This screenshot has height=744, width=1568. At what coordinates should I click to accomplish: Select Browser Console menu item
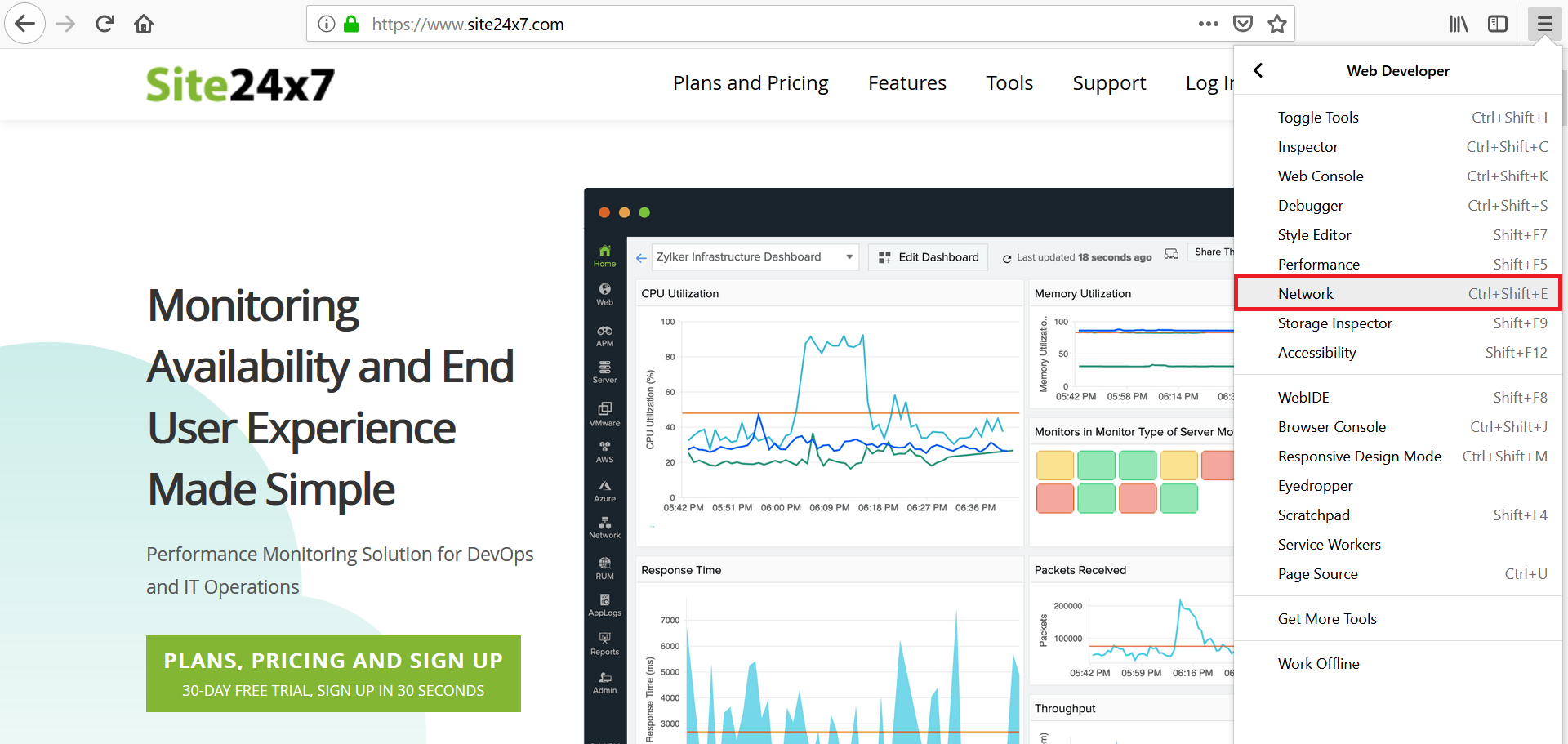(1398, 427)
